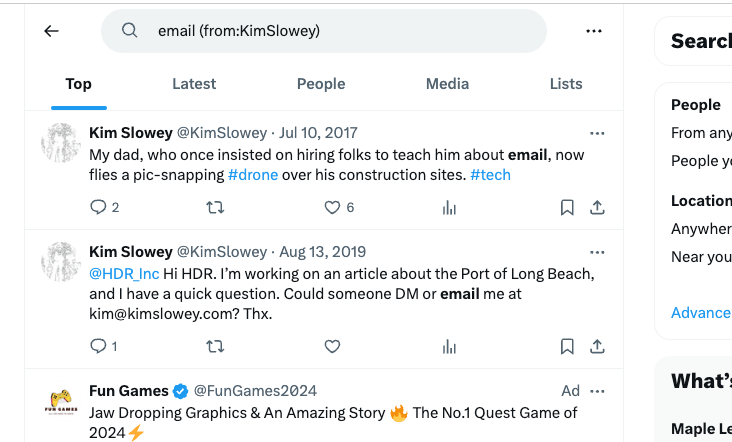Open the @HDR_Inc mention link
The width and height of the screenshot is (732, 442).
point(124,274)
